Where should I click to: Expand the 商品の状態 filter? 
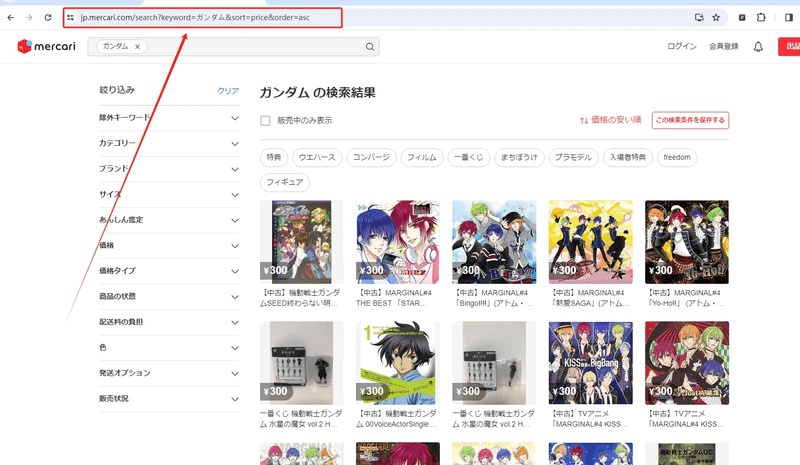(169, 297)
